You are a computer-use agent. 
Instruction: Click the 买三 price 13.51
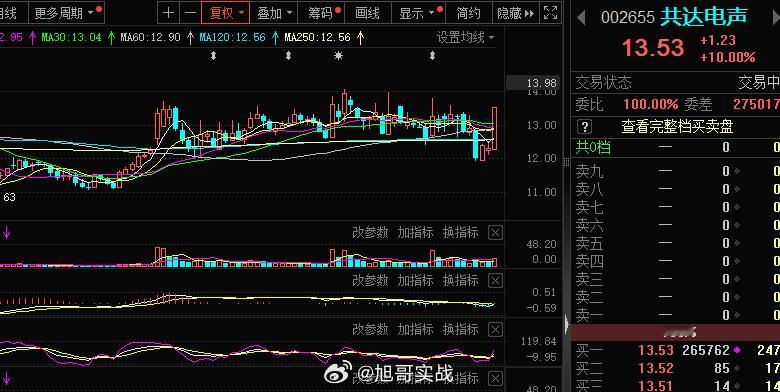pos(656,386)
